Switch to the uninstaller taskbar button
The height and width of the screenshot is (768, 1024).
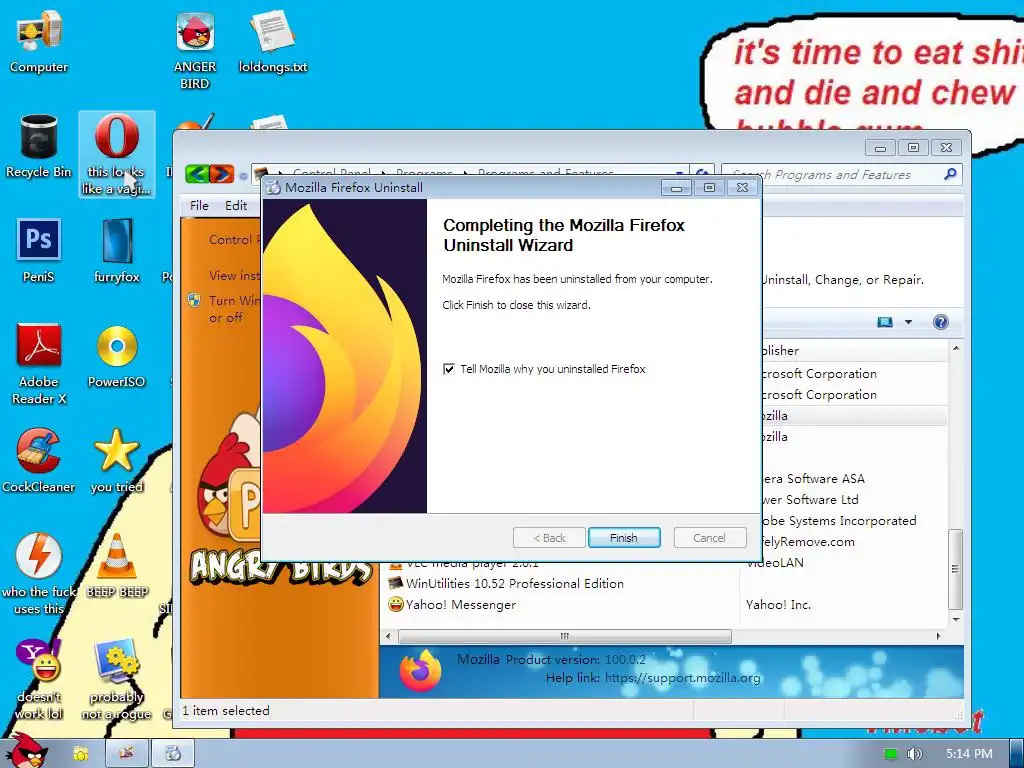pyautogui.click(x=173, y=754)
